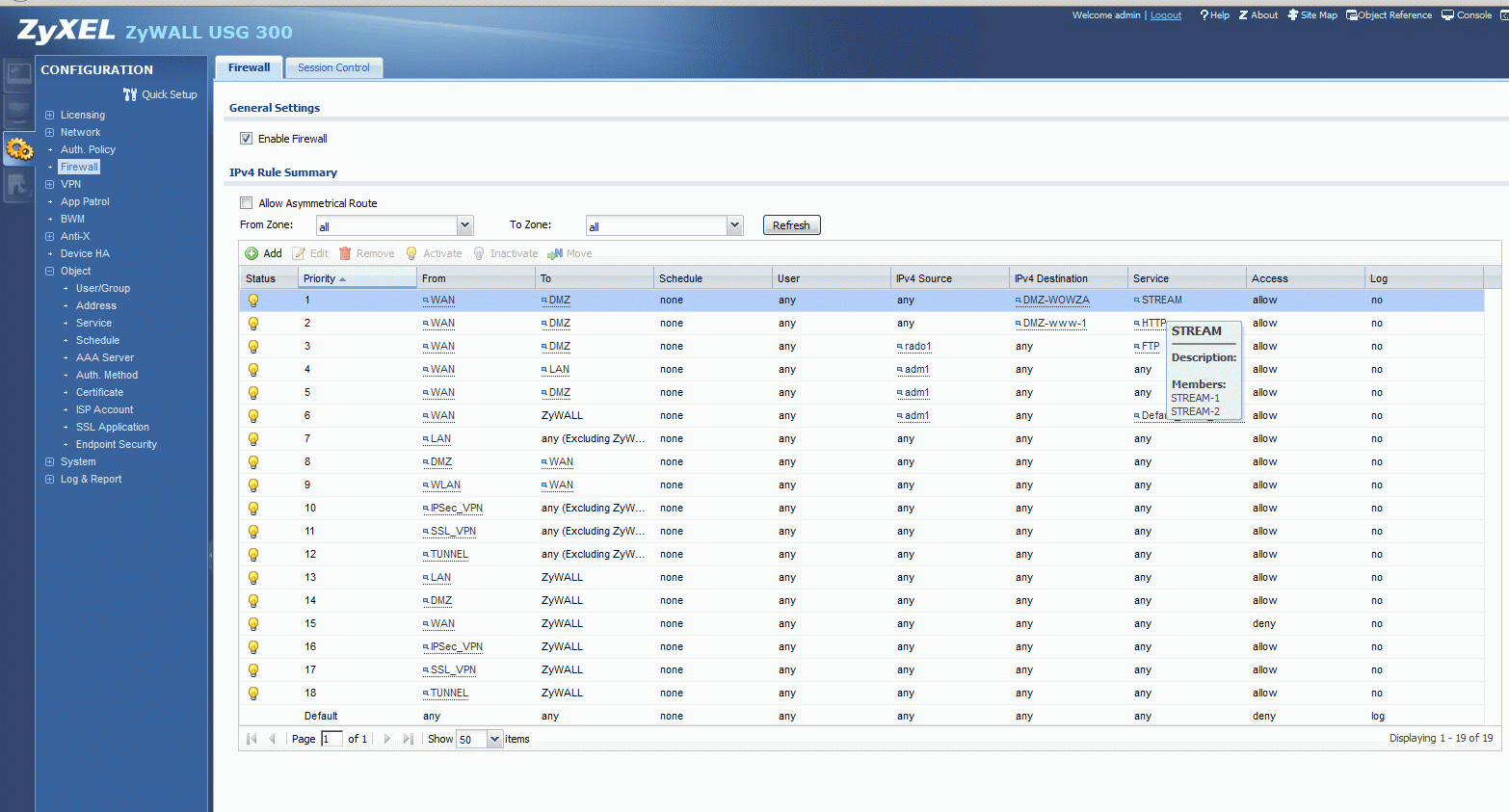Click the green Add rule icon
The image size is (1509, 812).
[x=251, y=253]
